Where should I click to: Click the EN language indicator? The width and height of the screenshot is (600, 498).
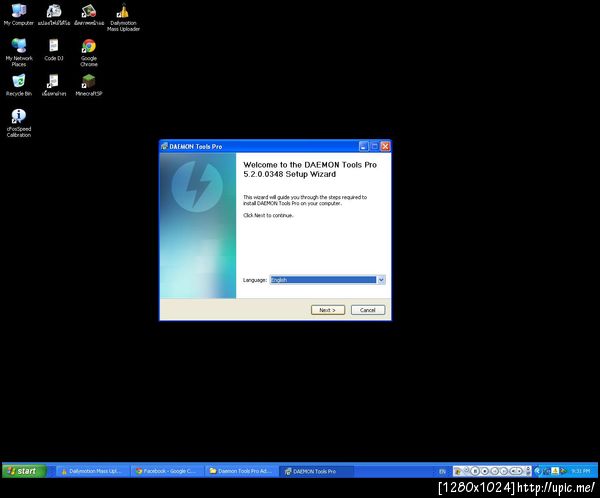tap(442, 471)
